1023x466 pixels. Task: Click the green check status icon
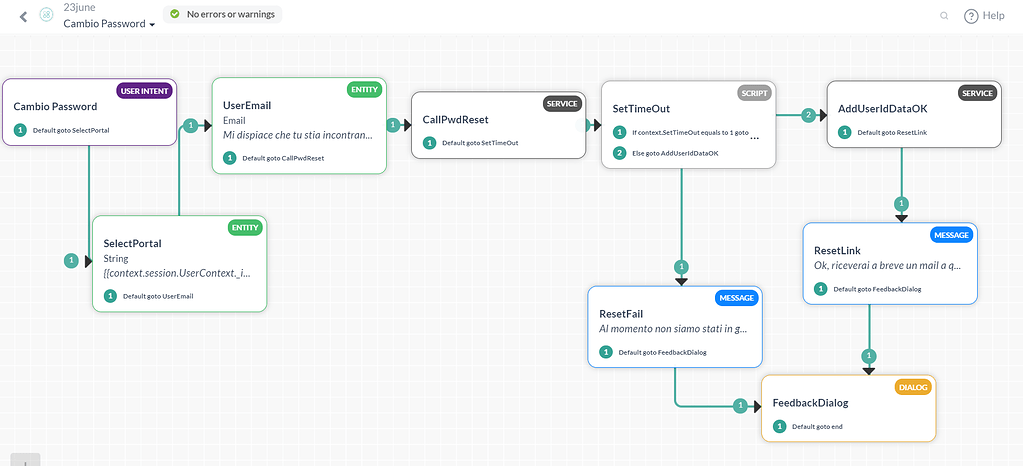(x=174, y=14)
